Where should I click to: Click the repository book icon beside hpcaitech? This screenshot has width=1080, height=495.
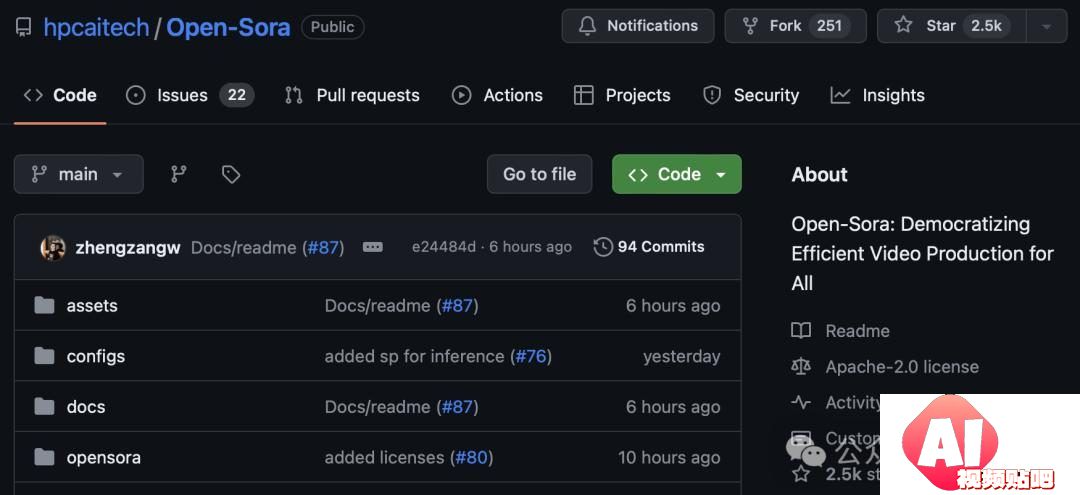[x=23, y=28]
